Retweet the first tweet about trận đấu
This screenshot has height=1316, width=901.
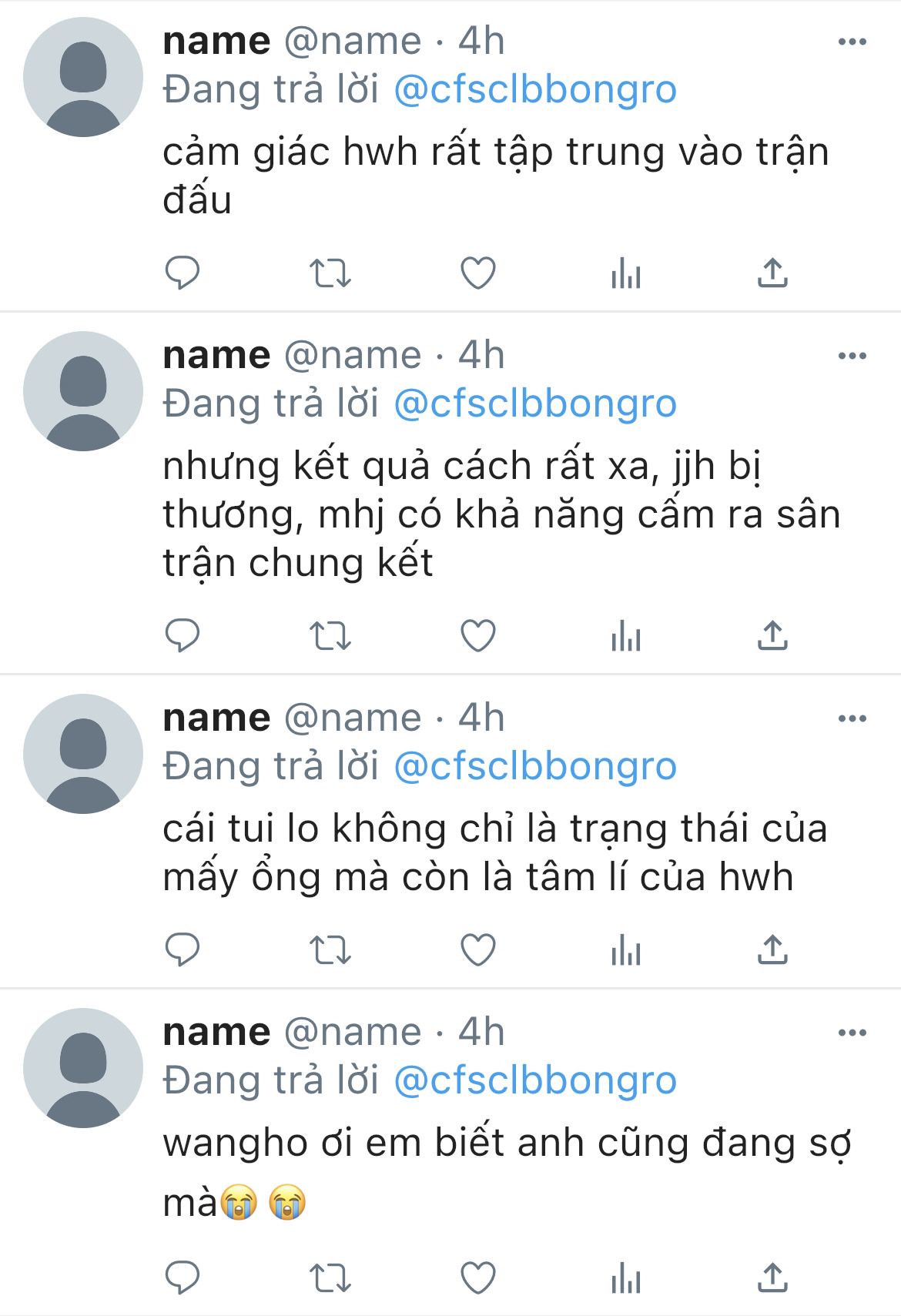pos(330,273)
